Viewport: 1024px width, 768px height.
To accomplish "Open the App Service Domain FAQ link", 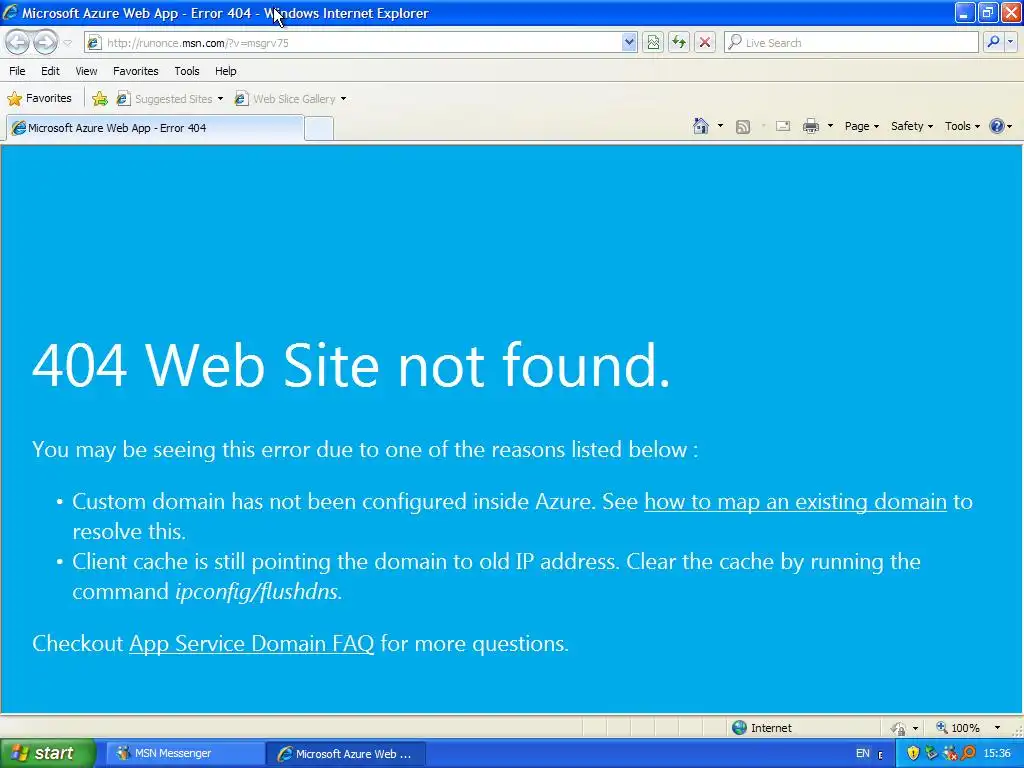I will point(251,643).
